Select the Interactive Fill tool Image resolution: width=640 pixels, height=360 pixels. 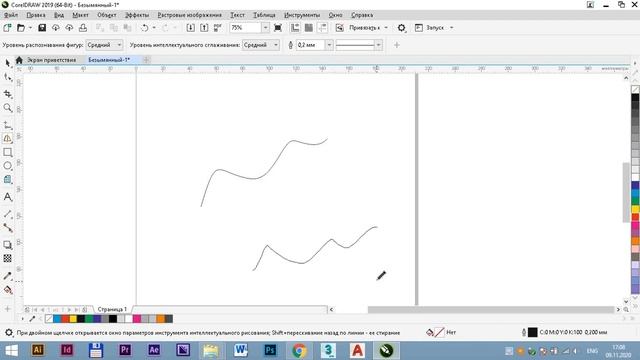click(x=7, y=290)
